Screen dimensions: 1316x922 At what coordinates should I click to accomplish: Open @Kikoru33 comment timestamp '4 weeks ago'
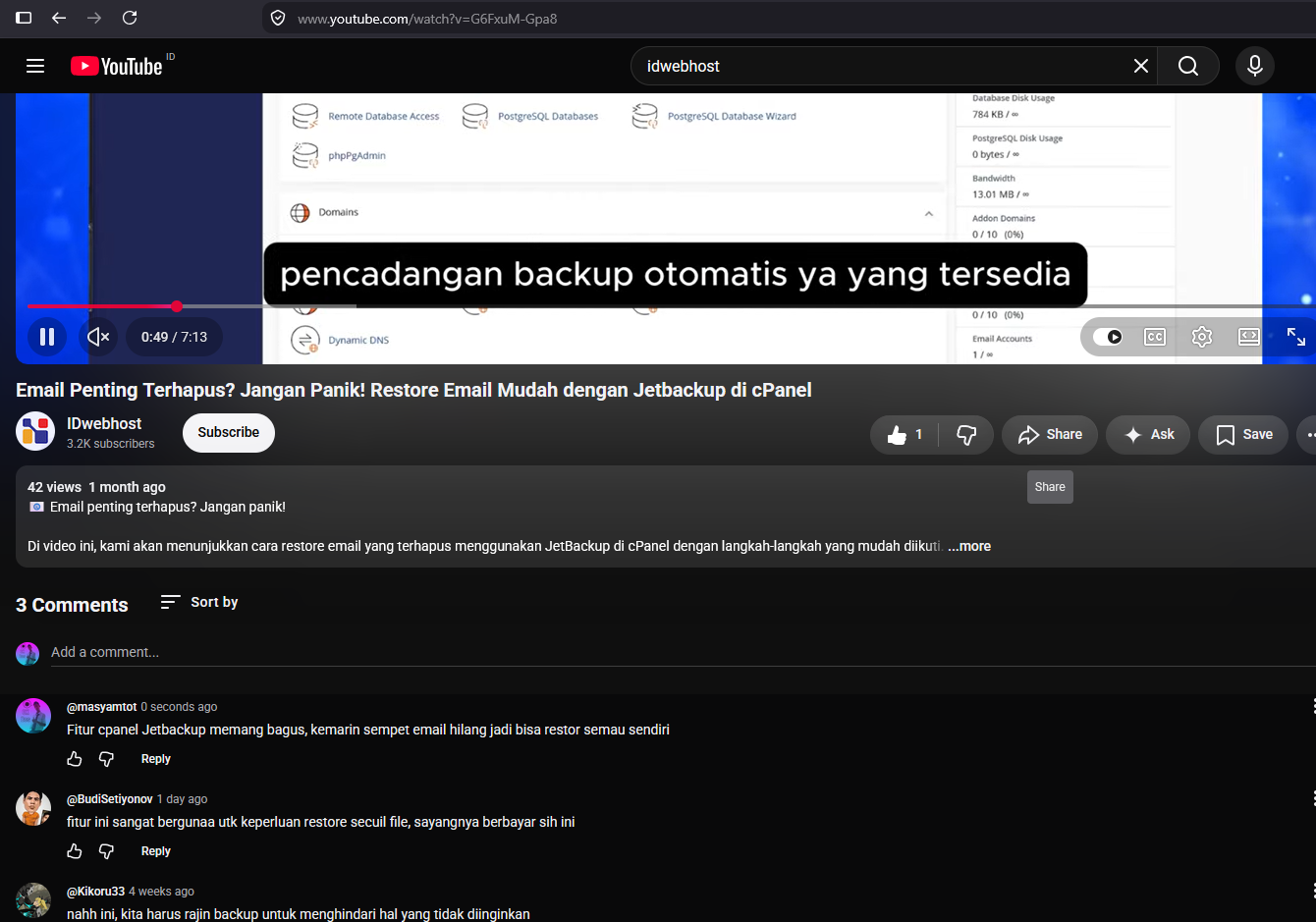point(161,892)
